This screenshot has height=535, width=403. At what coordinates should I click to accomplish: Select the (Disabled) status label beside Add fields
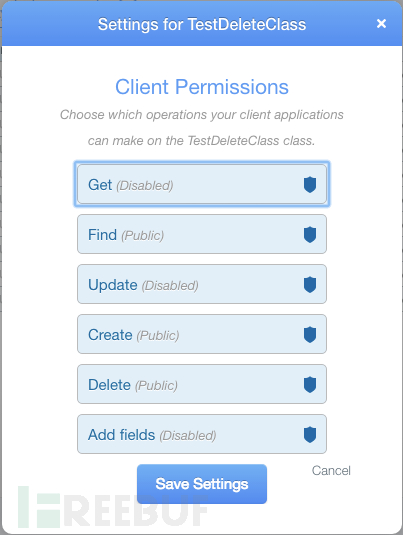188,435
